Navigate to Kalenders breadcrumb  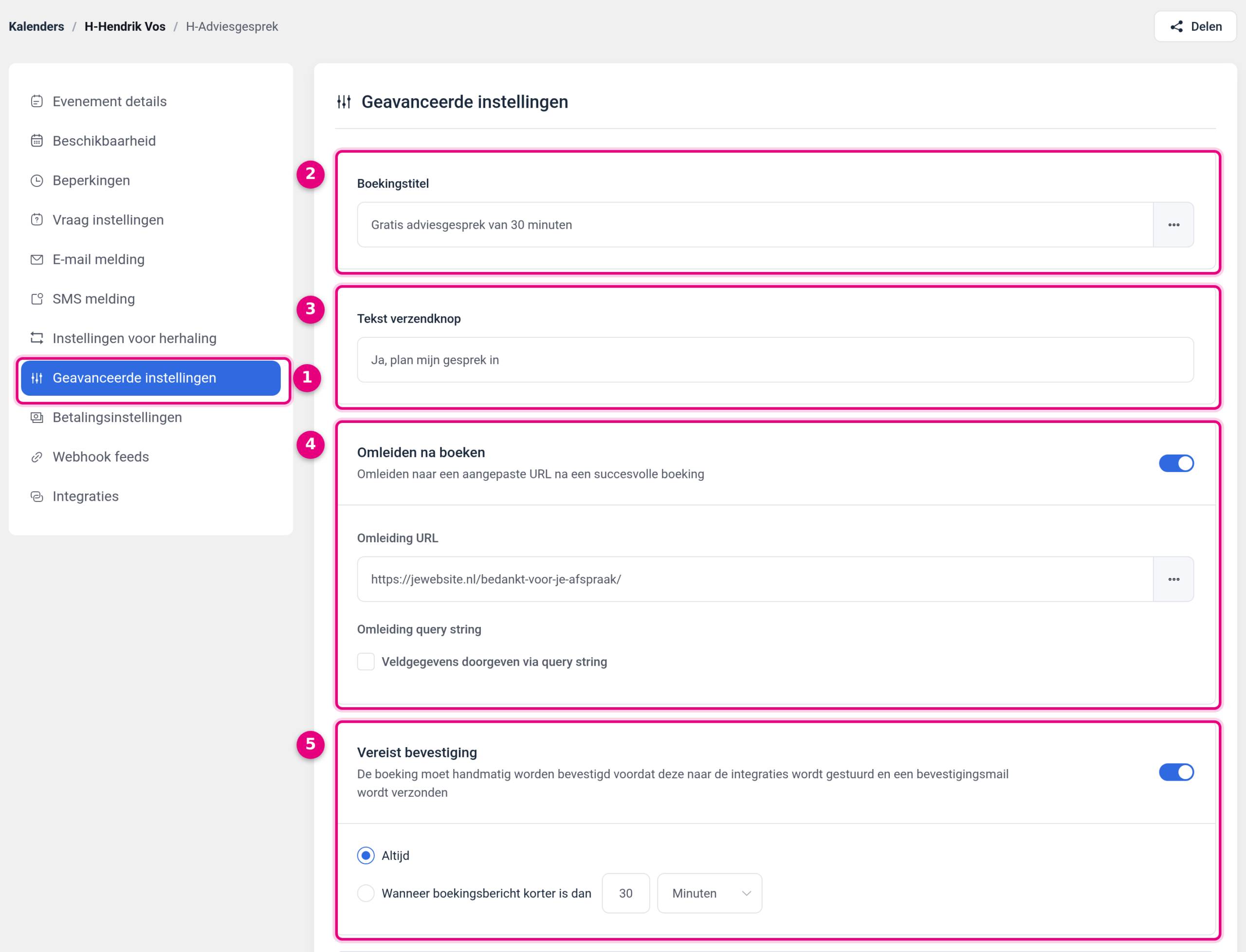(x=37, y=27)
